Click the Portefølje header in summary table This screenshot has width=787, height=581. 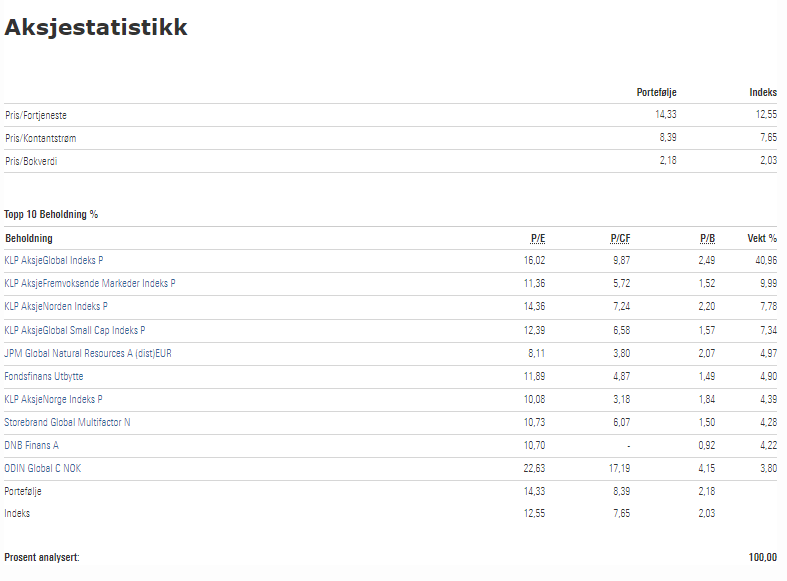coord(657,92)
